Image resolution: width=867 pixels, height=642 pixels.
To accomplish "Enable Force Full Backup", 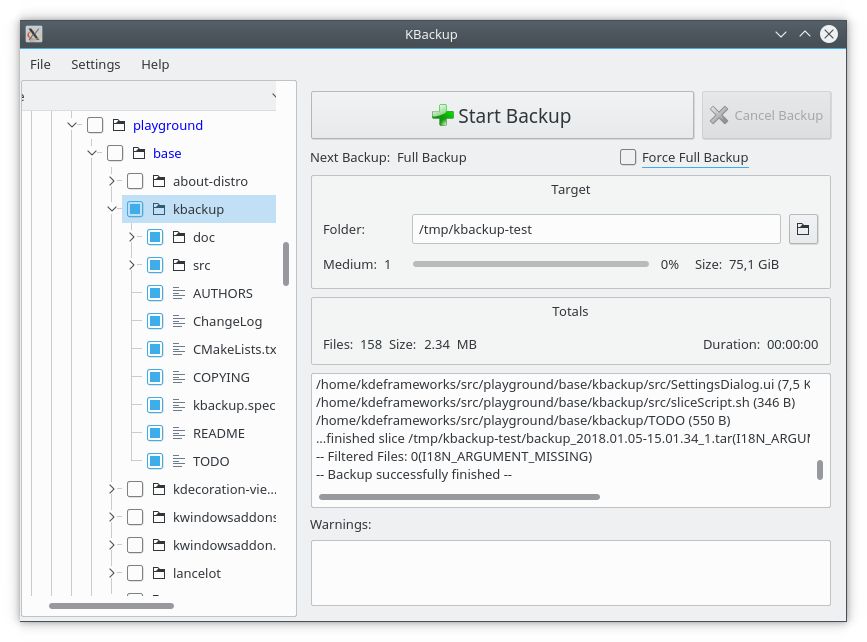I will [628, 157].
